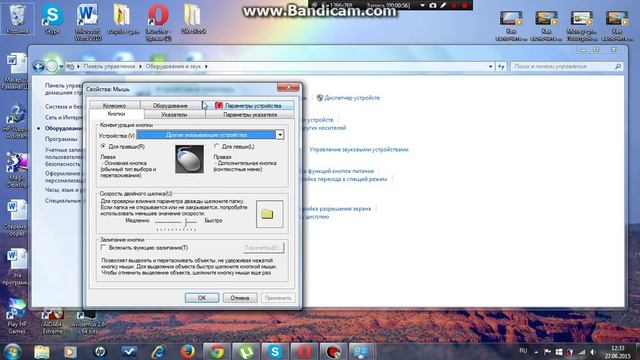
Task: Select the Кнопки tab
Action: (116, 114)
